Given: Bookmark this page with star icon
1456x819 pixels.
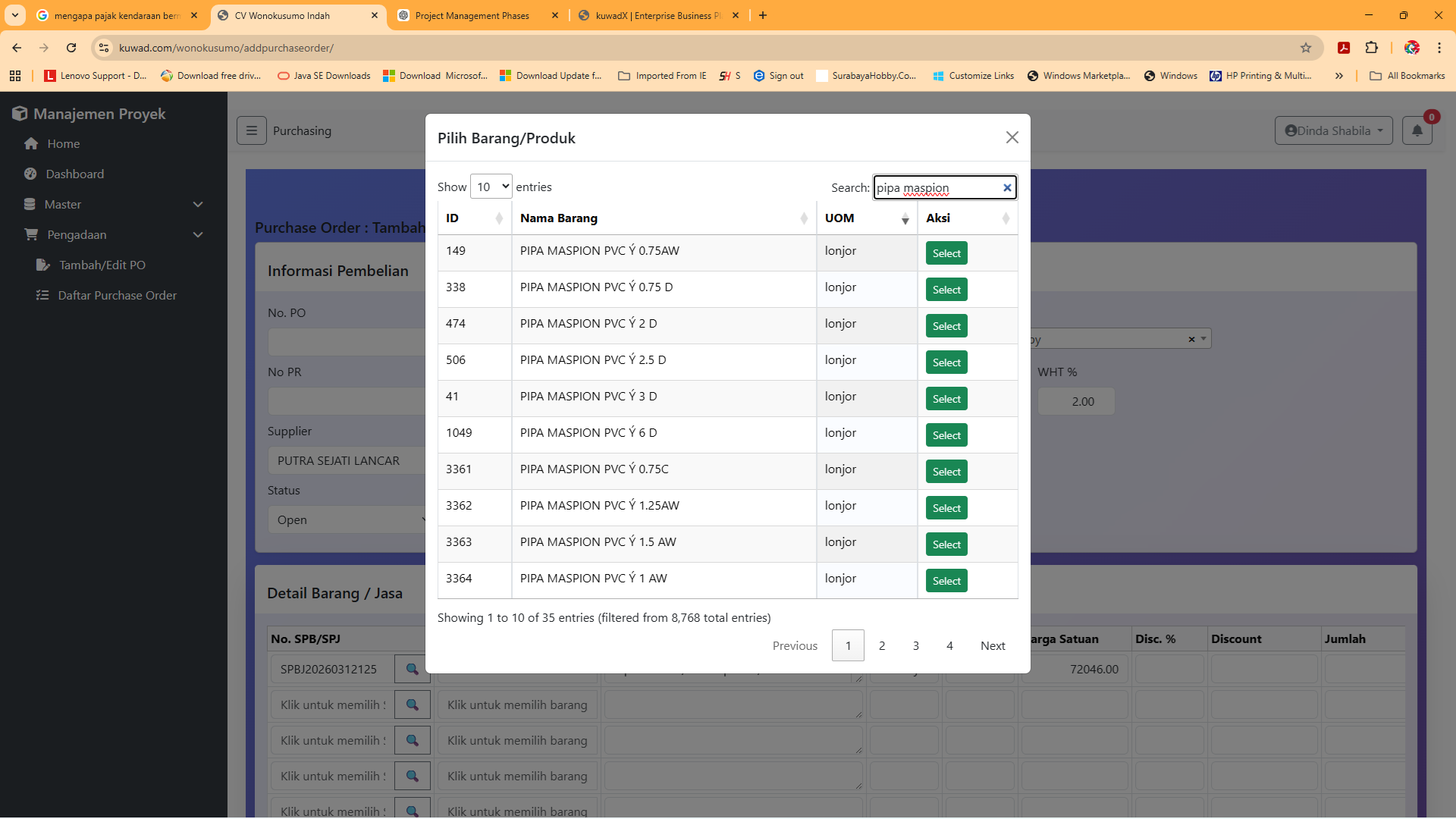Looking at the screenshot, I should click(1305, 48).
